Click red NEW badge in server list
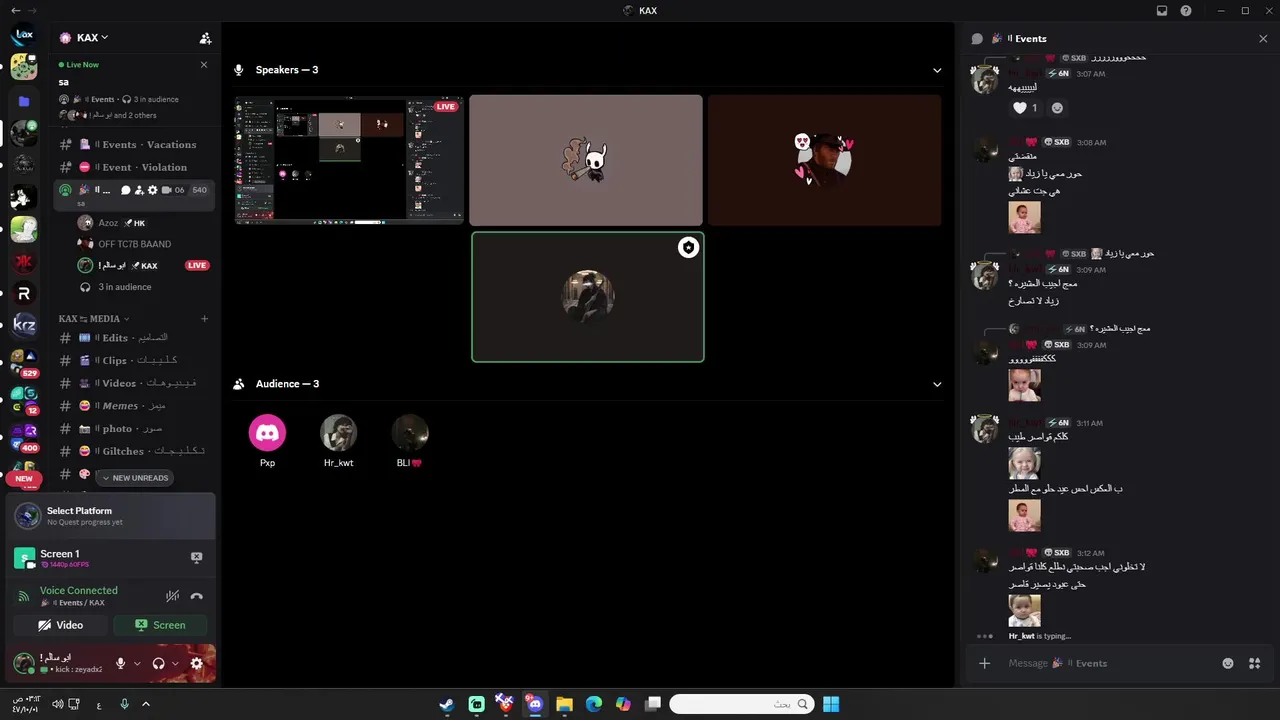 [24, 479]
